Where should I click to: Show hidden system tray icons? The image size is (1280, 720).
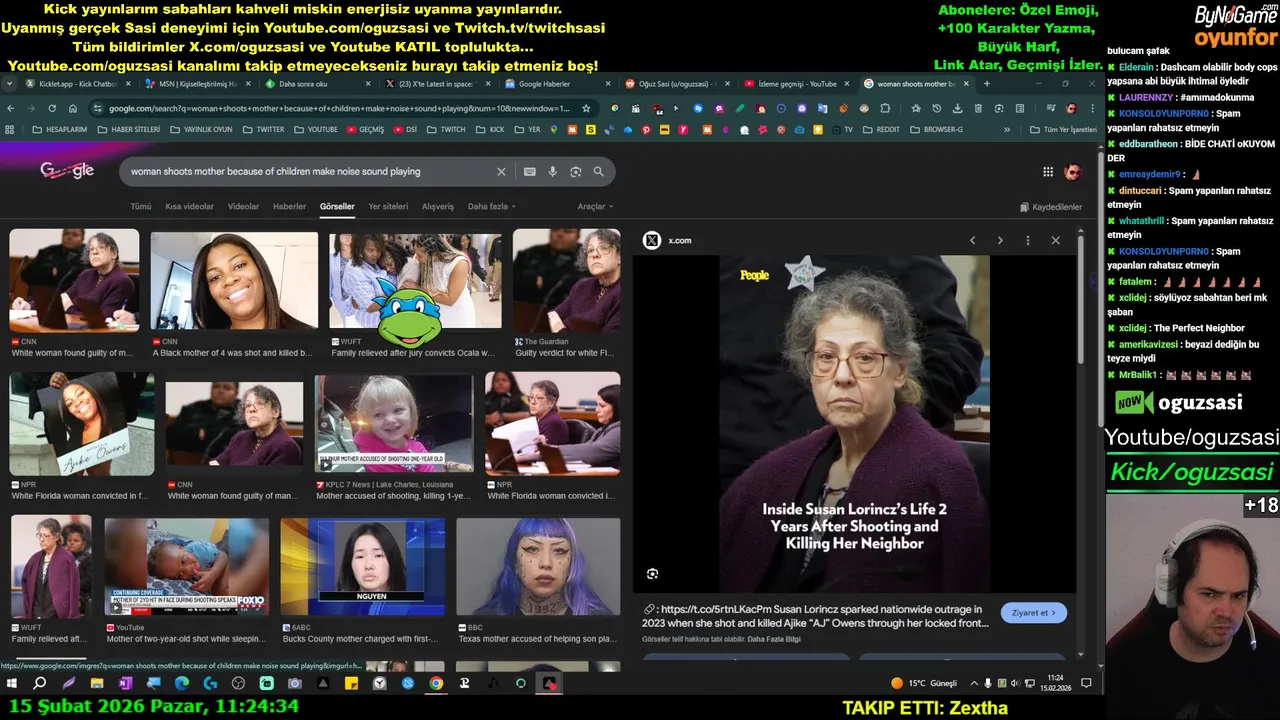[x=974, y=684]
